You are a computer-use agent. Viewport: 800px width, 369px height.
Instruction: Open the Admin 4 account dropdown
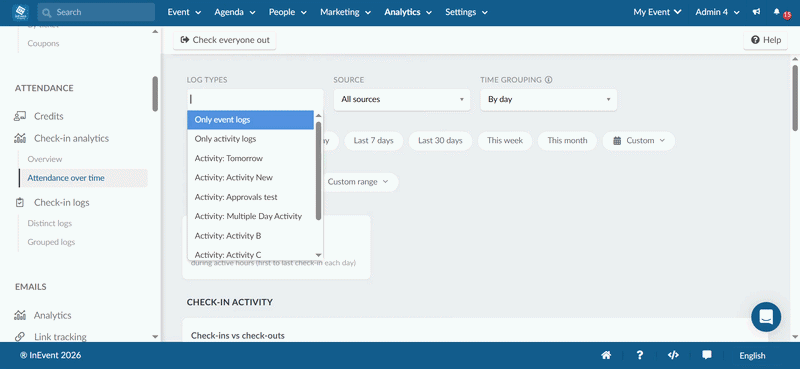coord(717,12)
